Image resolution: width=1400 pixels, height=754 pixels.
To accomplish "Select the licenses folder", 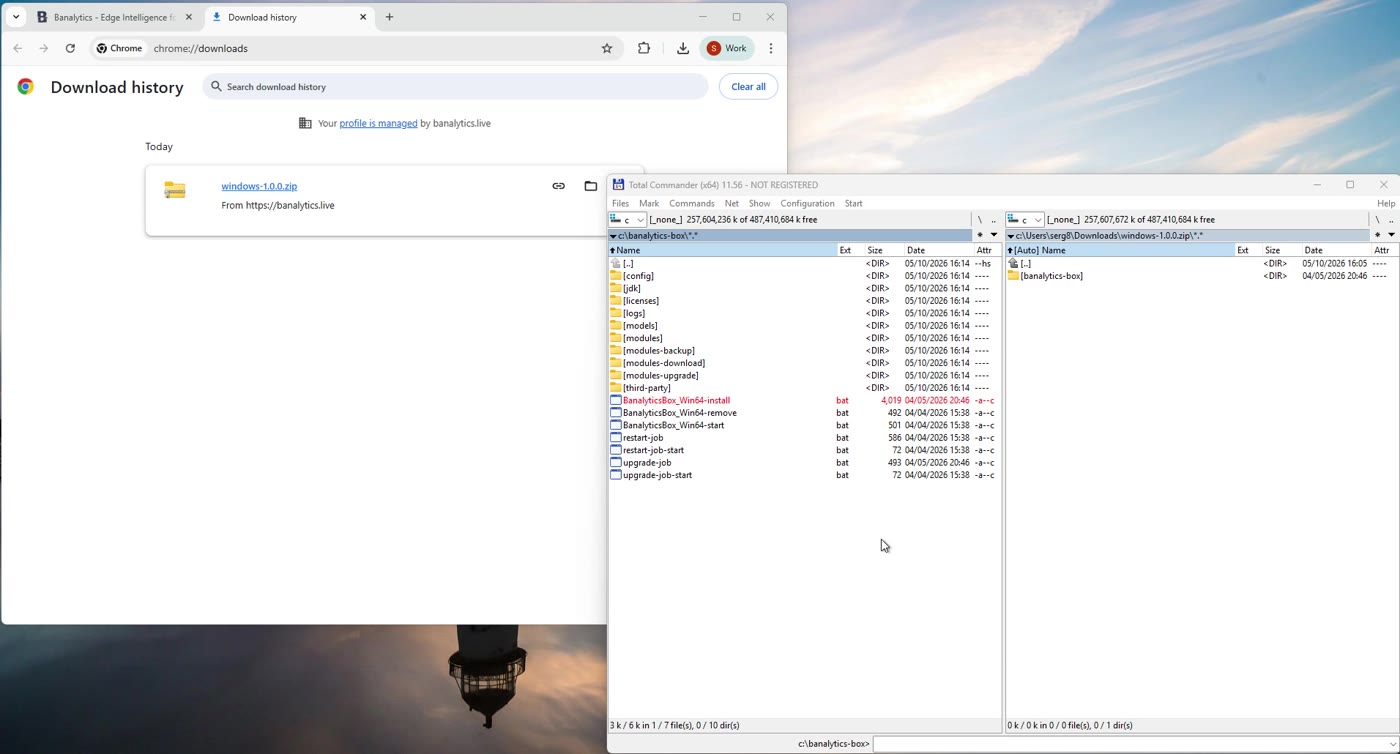I will tap(640, 301).
